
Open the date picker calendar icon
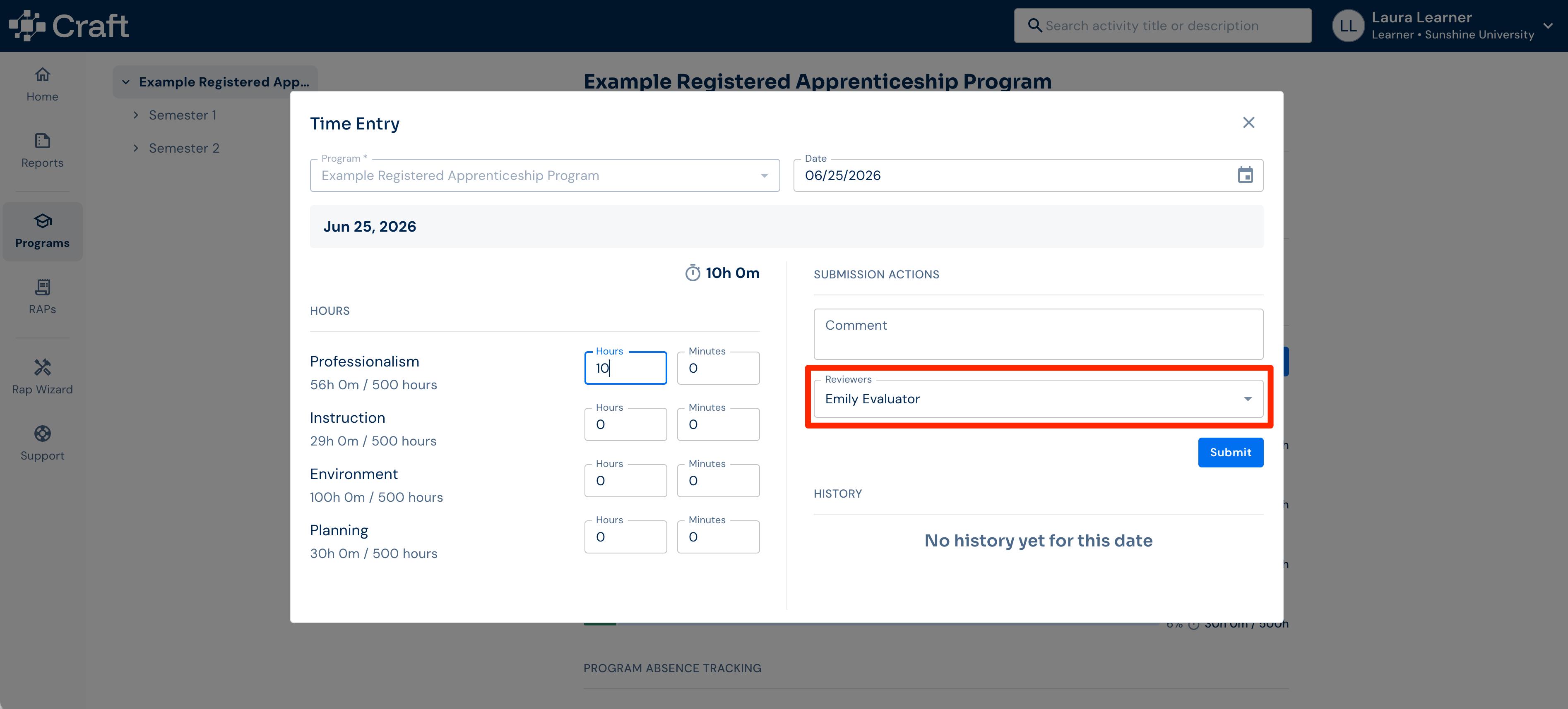click(x=1245, y=175)
